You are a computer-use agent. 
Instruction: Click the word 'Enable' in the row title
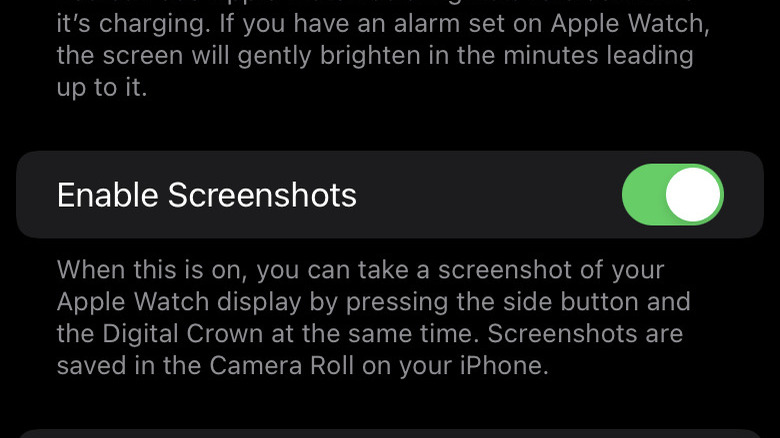coord(107,195)
